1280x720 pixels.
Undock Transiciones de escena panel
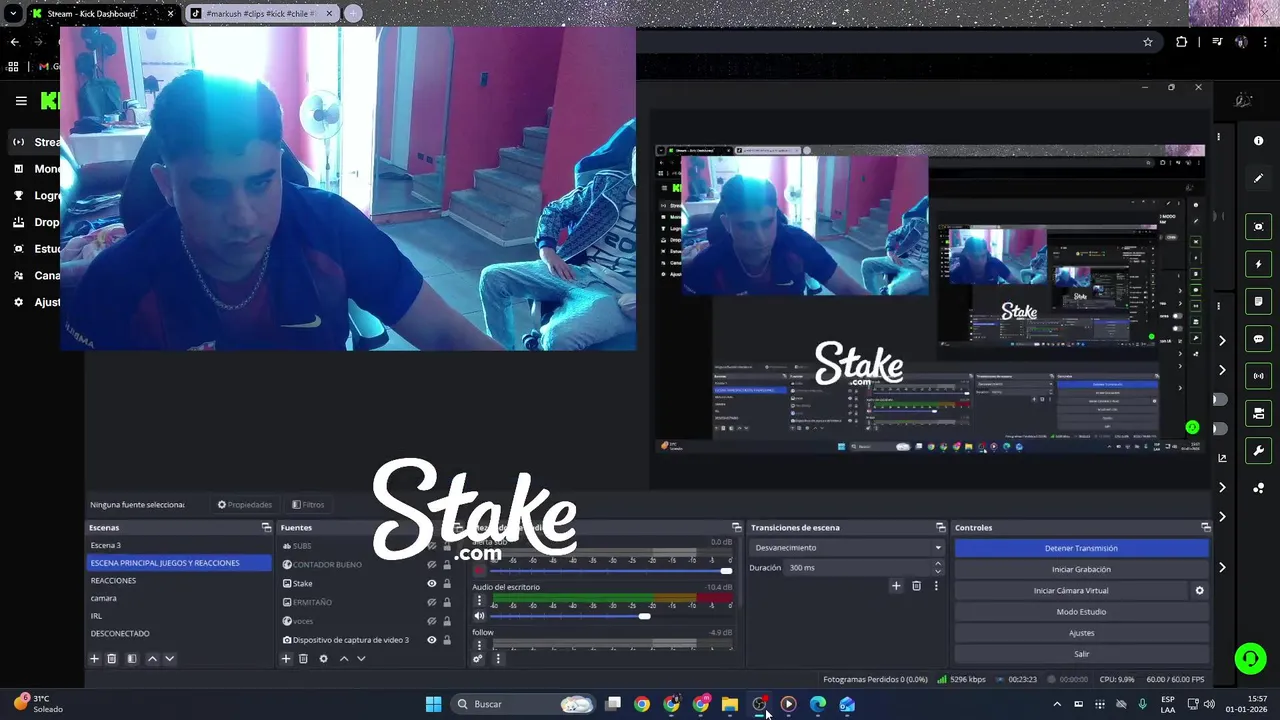940,527
